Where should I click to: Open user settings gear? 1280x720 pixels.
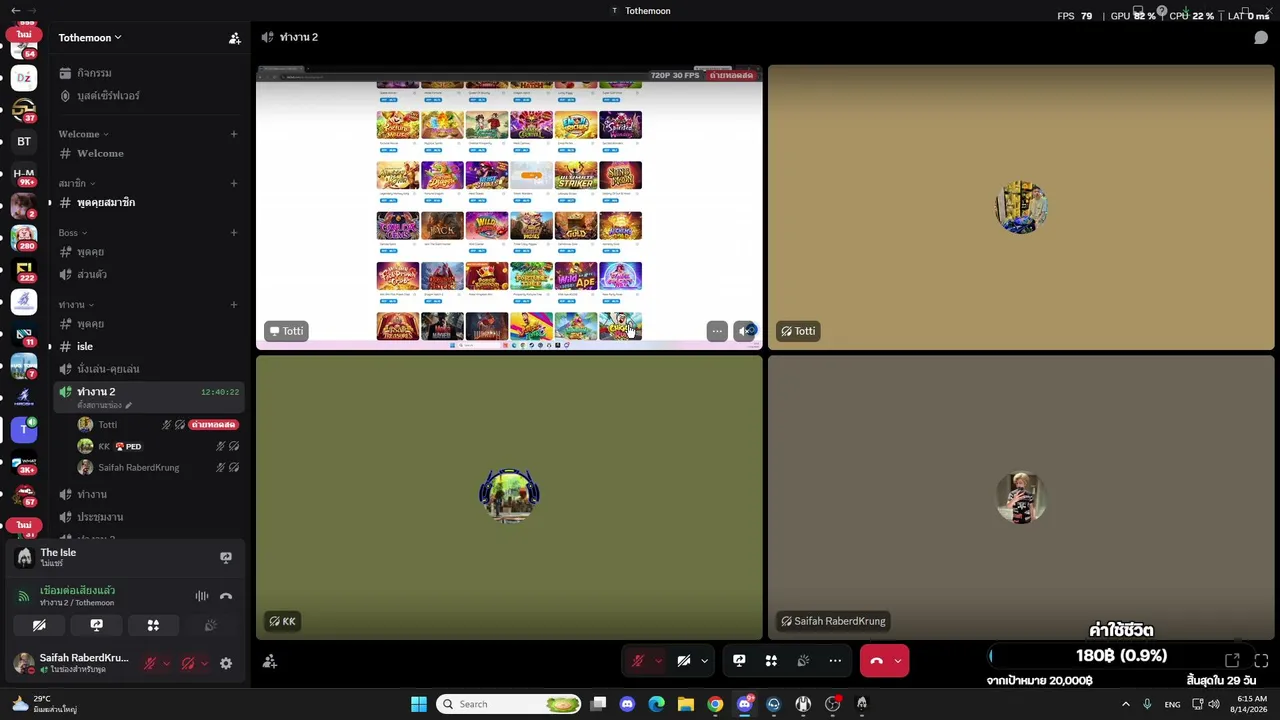click(226, 663)
